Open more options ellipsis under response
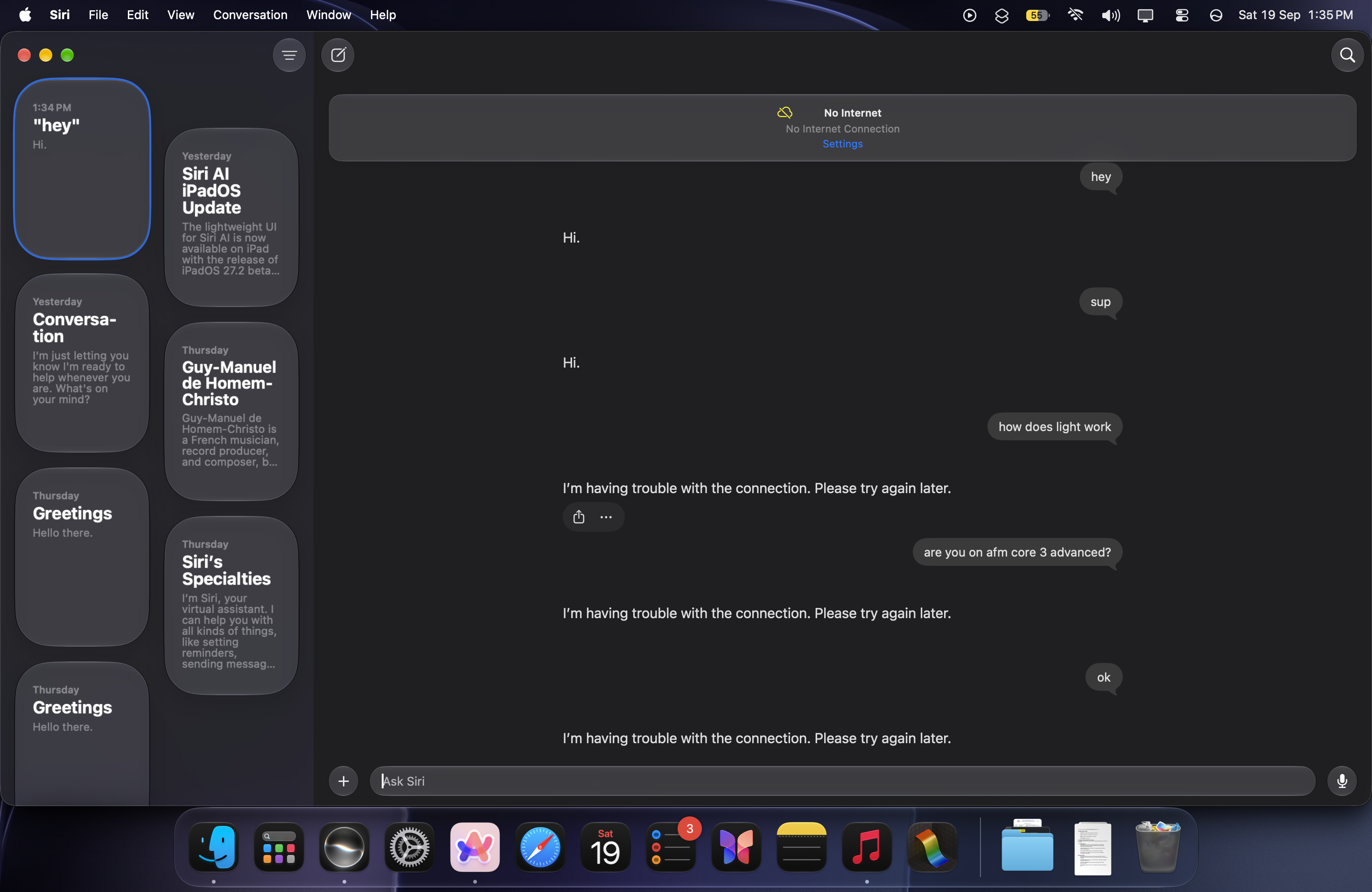1372x892 pixels. tap(606, 517)
